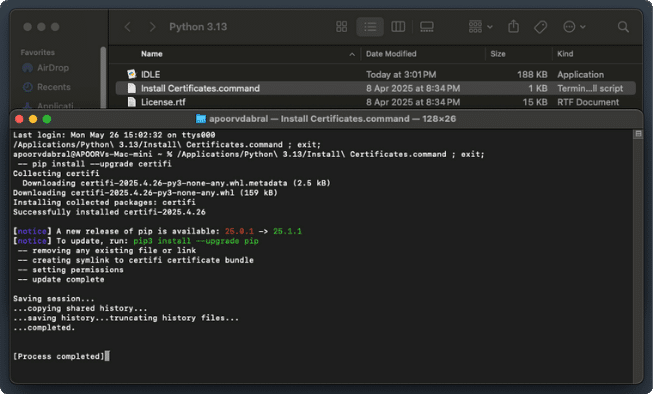Viewport: 653px width, 395px height.
Task: Click the 'Today at 3:01 PM' date cell
Action: (x=401, y=75)
